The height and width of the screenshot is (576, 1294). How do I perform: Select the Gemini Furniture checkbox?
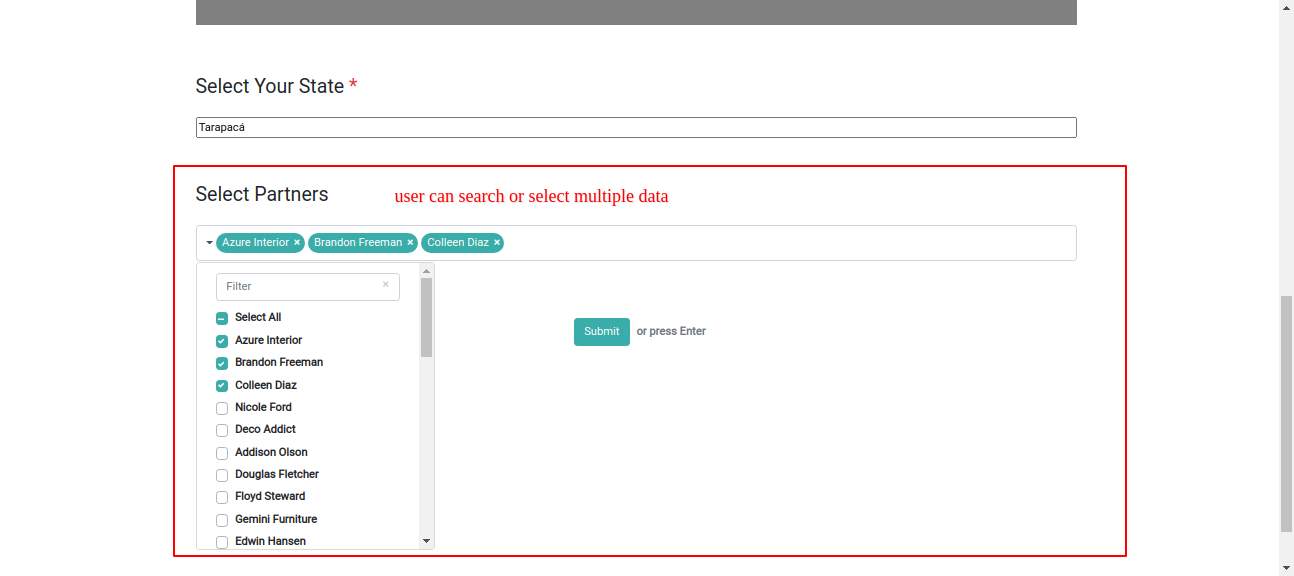pos(222,520)
